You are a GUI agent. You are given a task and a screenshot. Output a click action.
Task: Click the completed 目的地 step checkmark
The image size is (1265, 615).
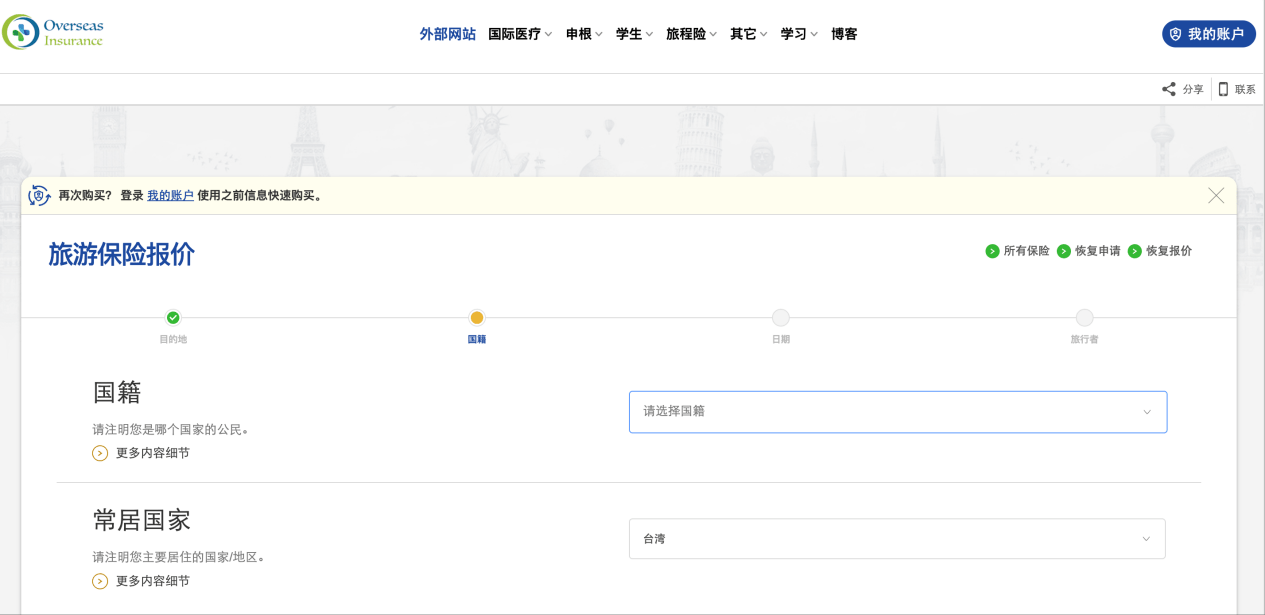click(173, 318)
